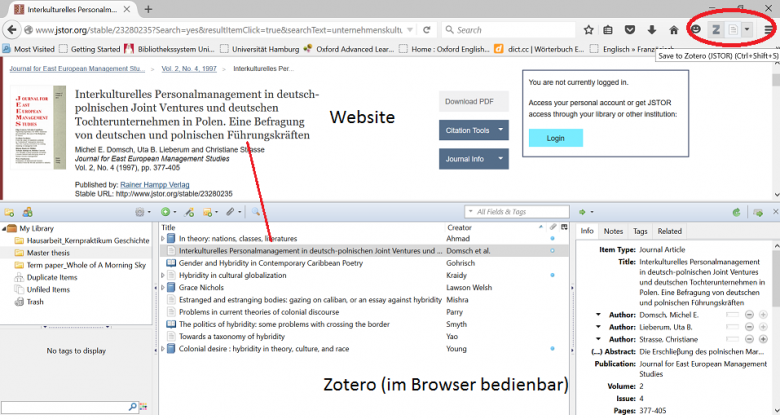Click the JSTOR Login button
Viewport: 780px width, 419px height.
[556, 138]
